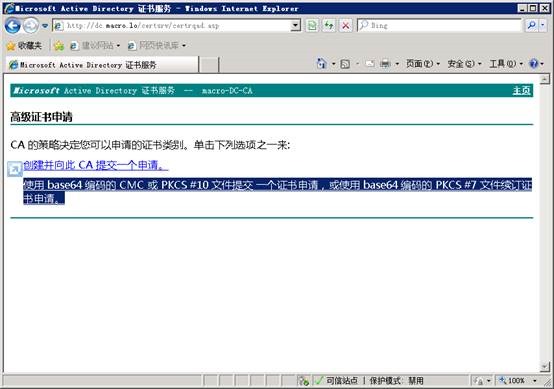Expand the Print dropdown arrow
This screenshot has width=554, height=389.
[x=397, y=64]
